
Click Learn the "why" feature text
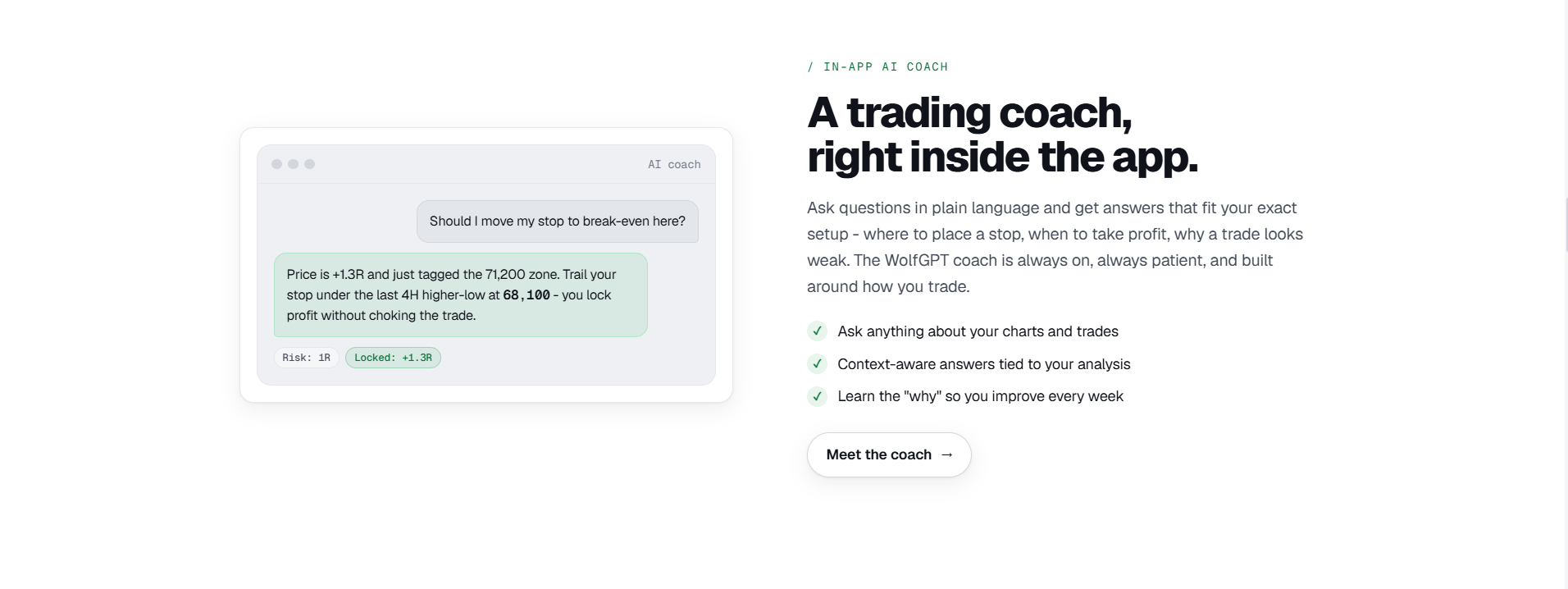click(x=980, y=396)
